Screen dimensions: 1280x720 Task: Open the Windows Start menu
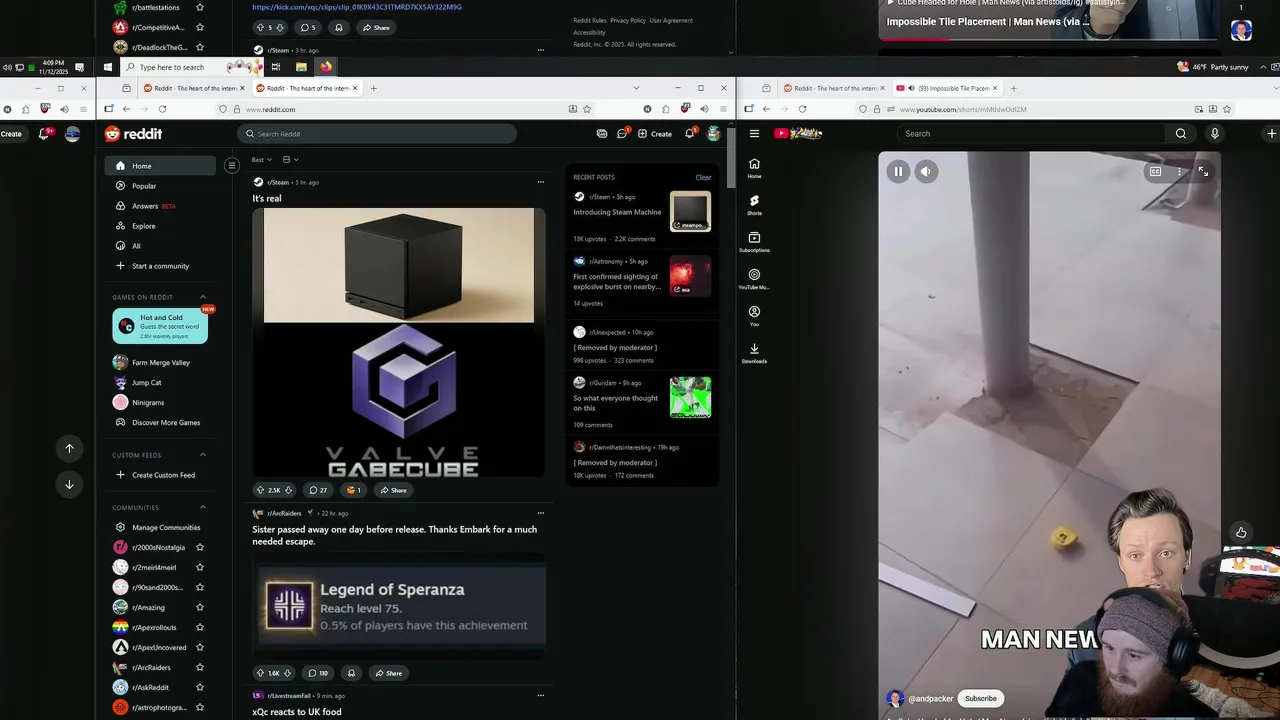tap(108, 67)
